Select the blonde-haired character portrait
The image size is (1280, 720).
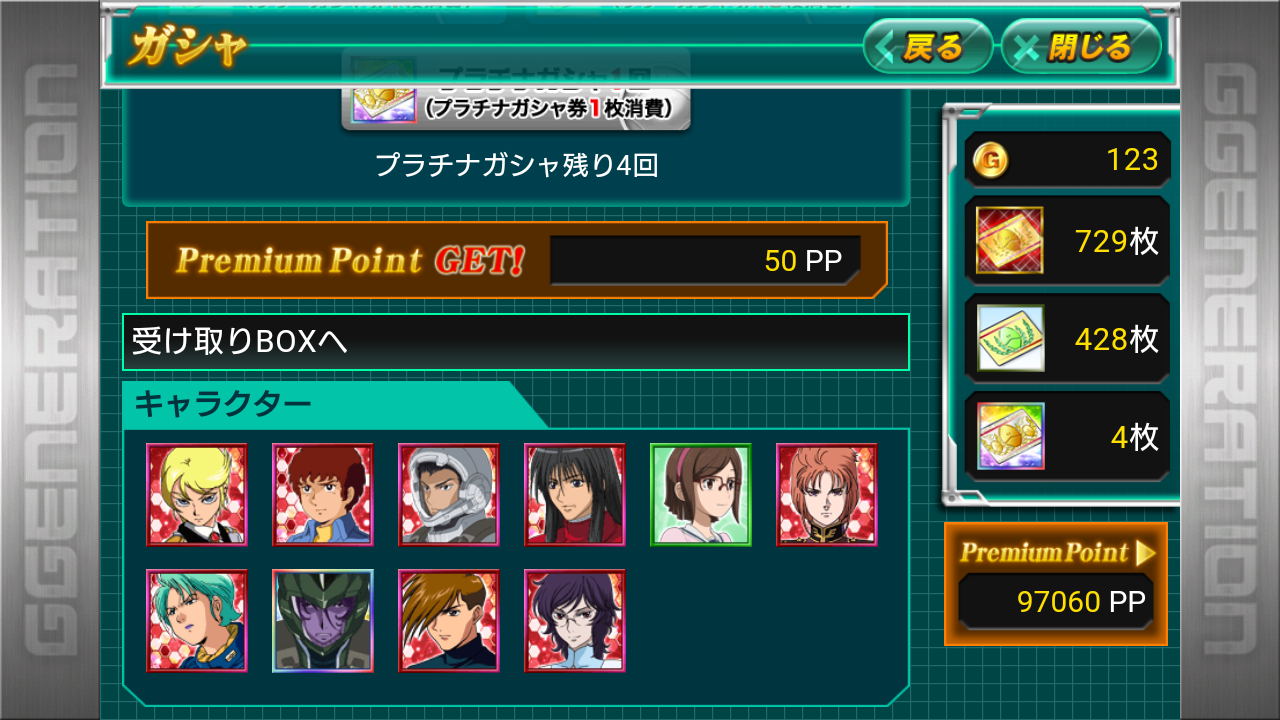196,495
